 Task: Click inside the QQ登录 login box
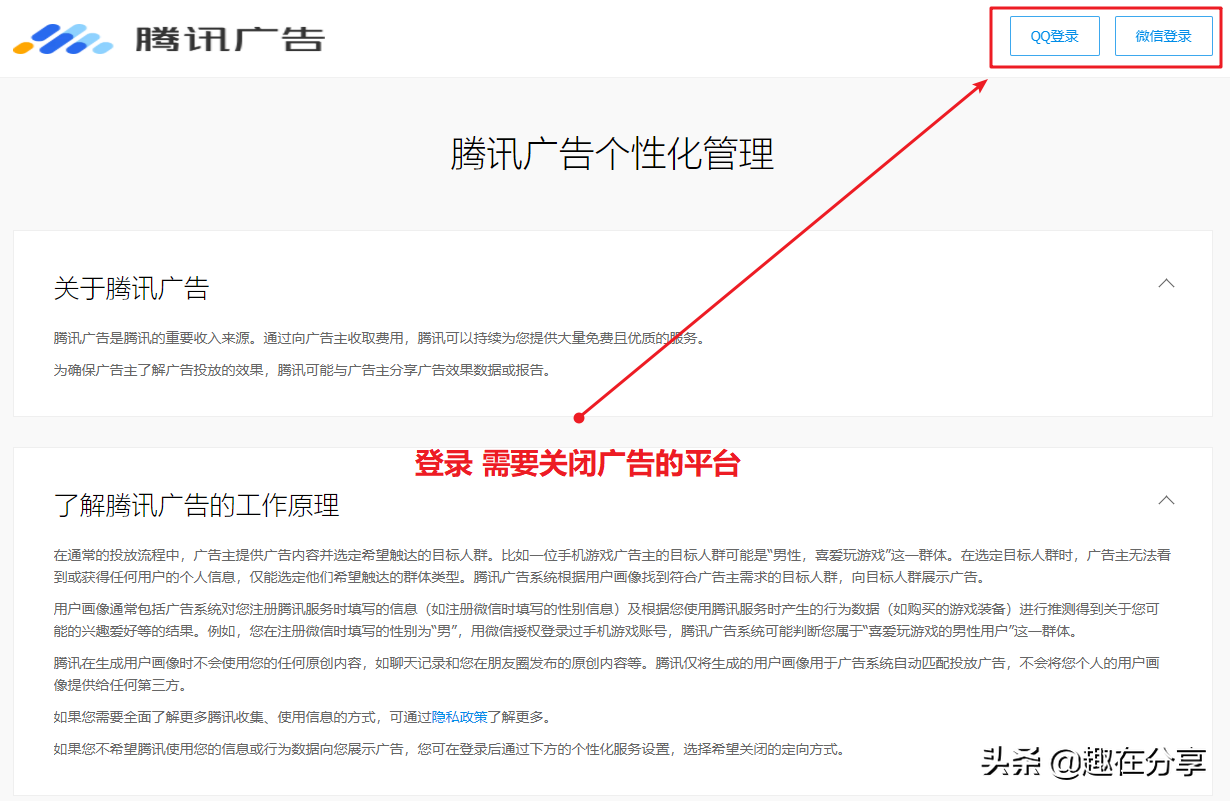(x=1054, y=35)
